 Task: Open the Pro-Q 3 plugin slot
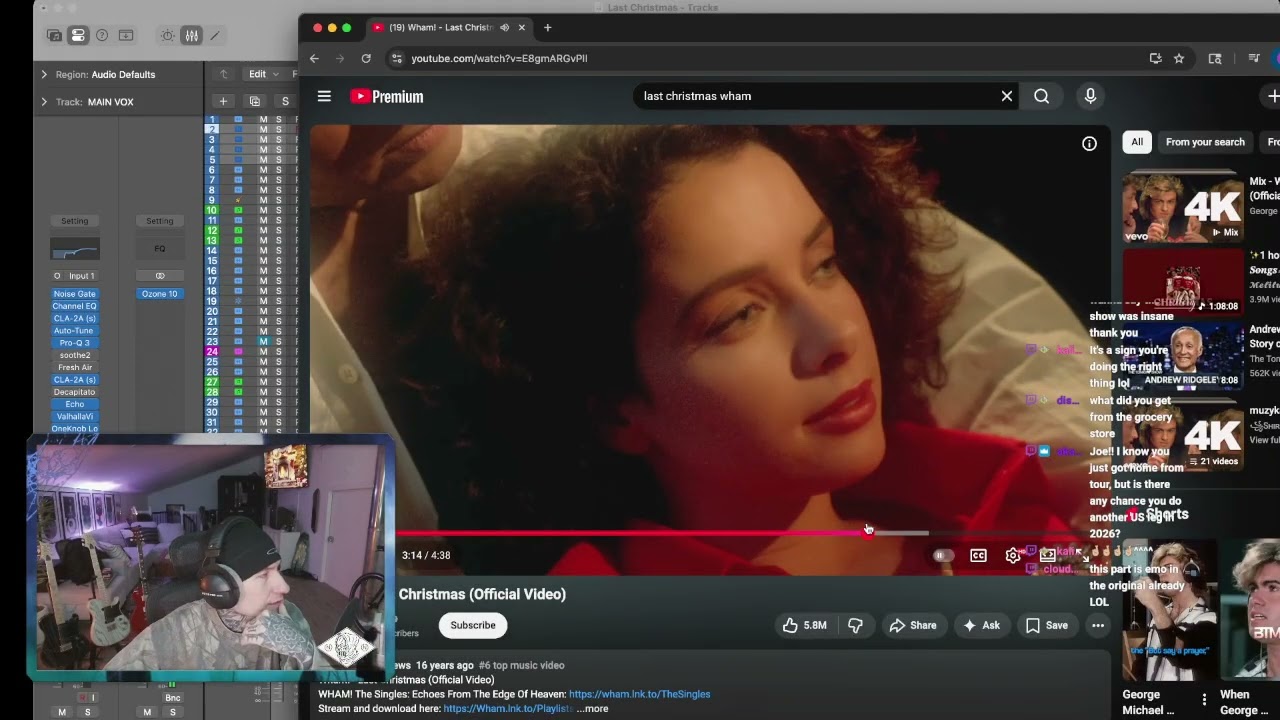tap(75, 343)
